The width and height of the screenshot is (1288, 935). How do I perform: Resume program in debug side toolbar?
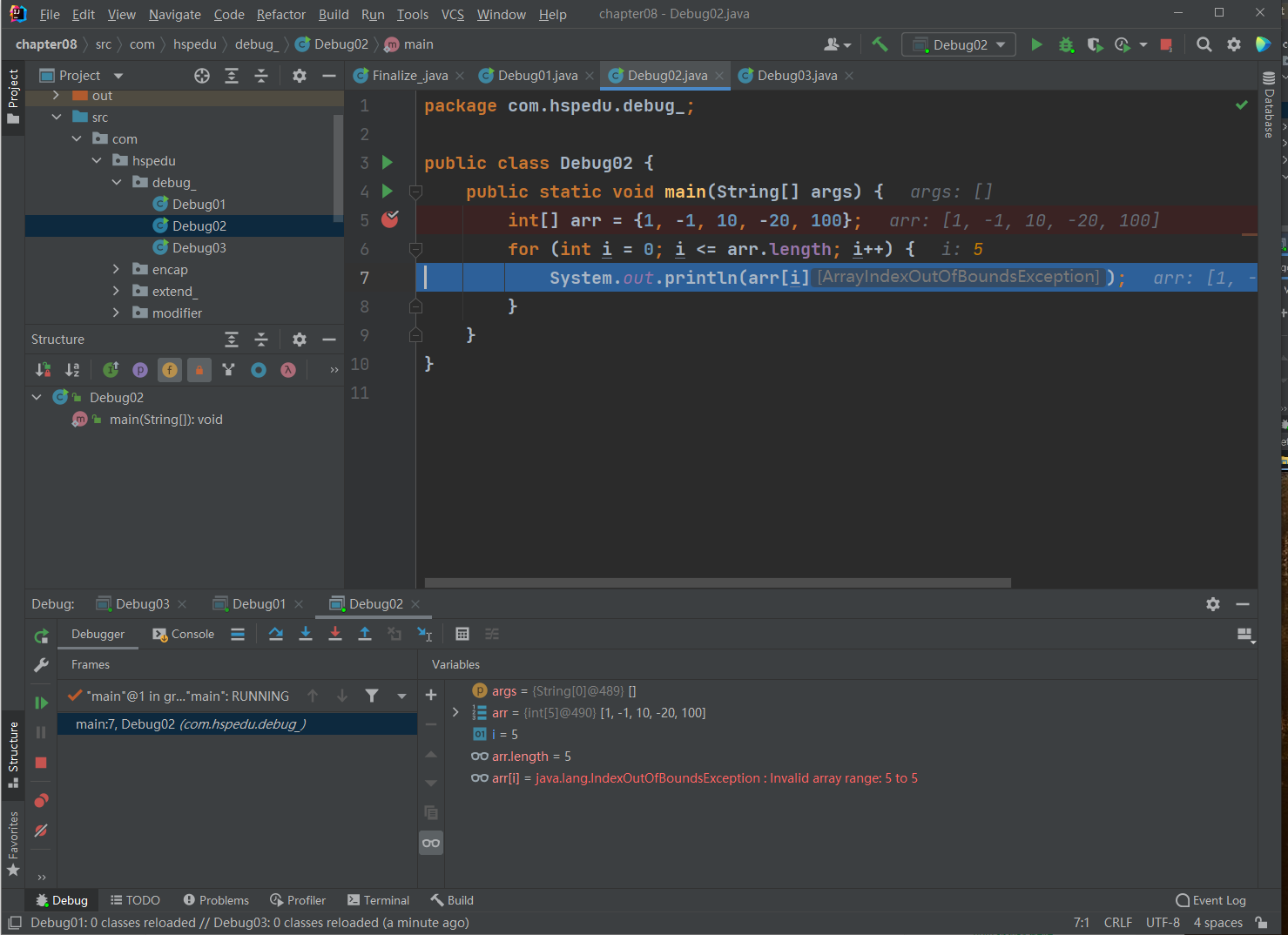(41, 703)
